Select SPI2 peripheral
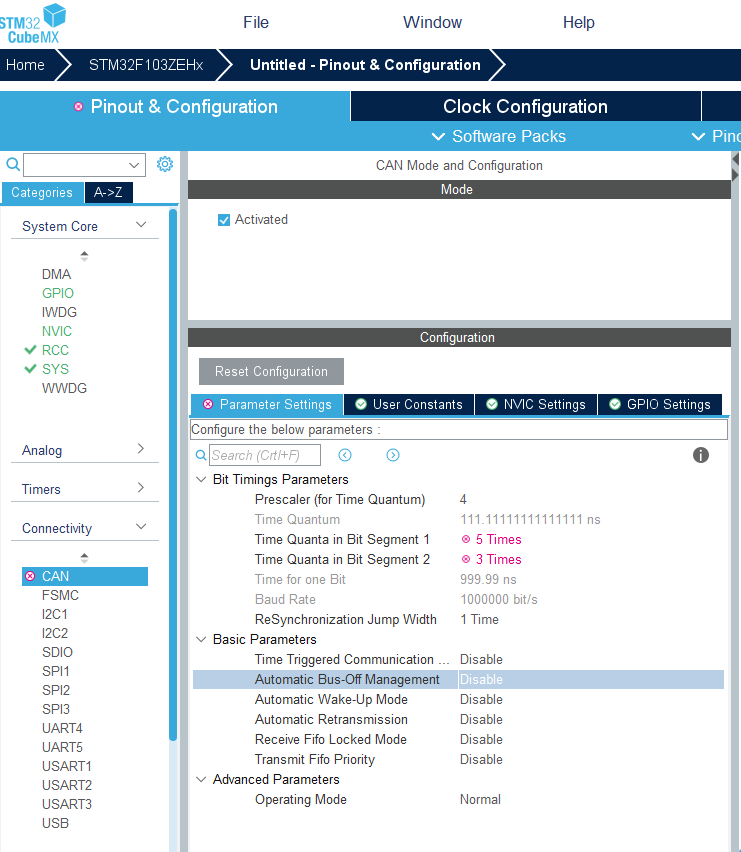This screenshot has height=852, width=741. pos(56,690)
